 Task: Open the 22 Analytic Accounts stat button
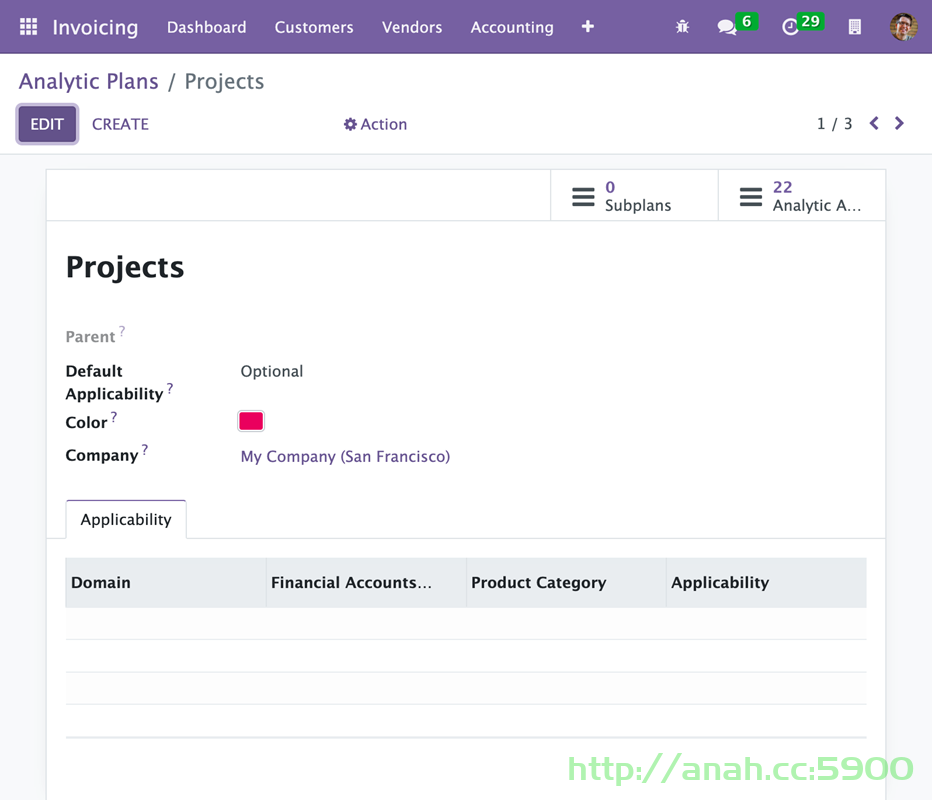click(802, 196)
